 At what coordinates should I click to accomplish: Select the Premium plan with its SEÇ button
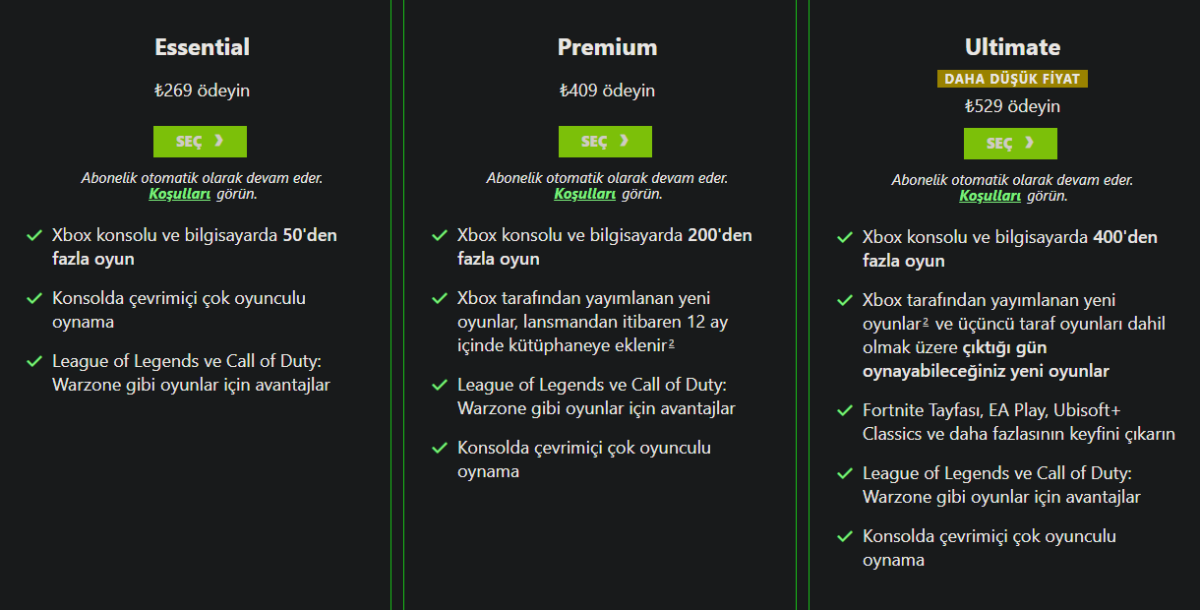(x=605, y=141)
